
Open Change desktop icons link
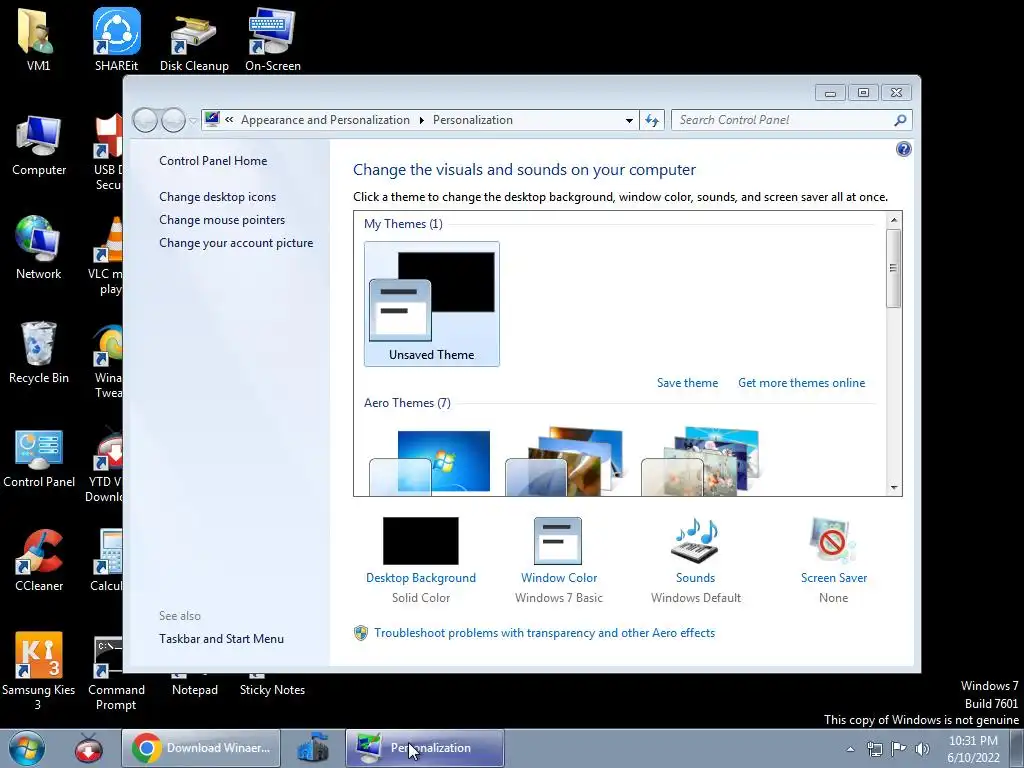[217, 197]
